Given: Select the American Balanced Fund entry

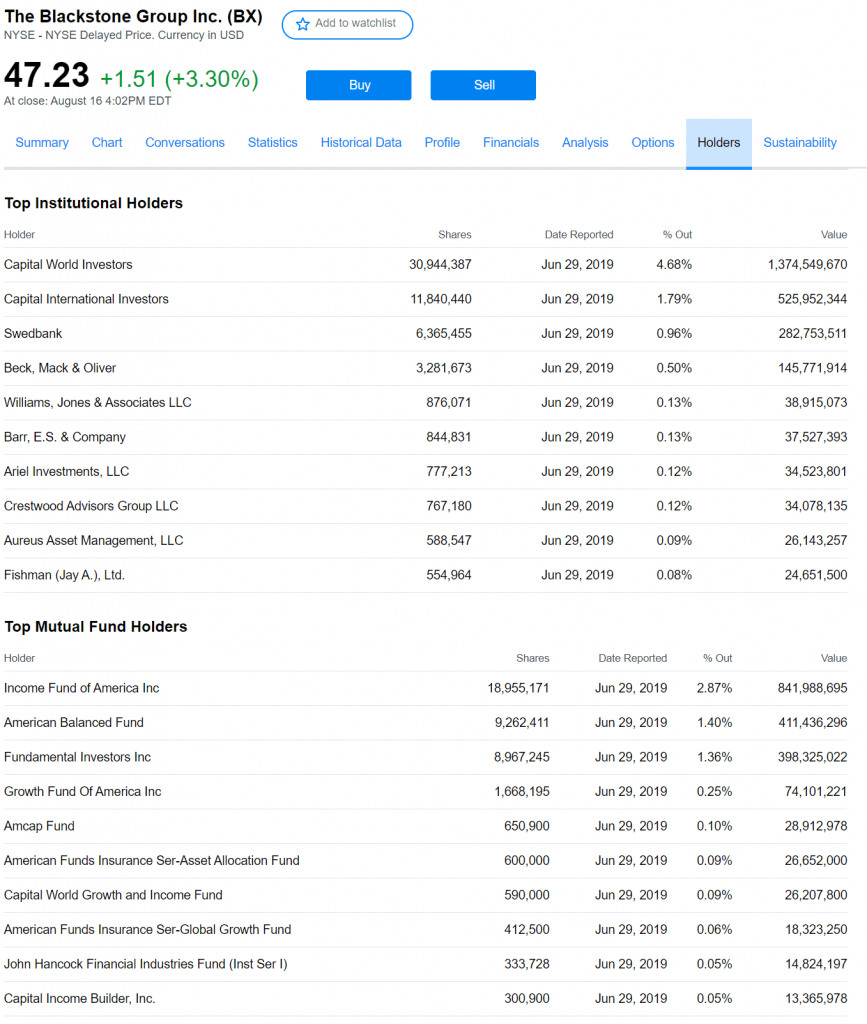Looking at the screenshot, I should pos(74,723).
